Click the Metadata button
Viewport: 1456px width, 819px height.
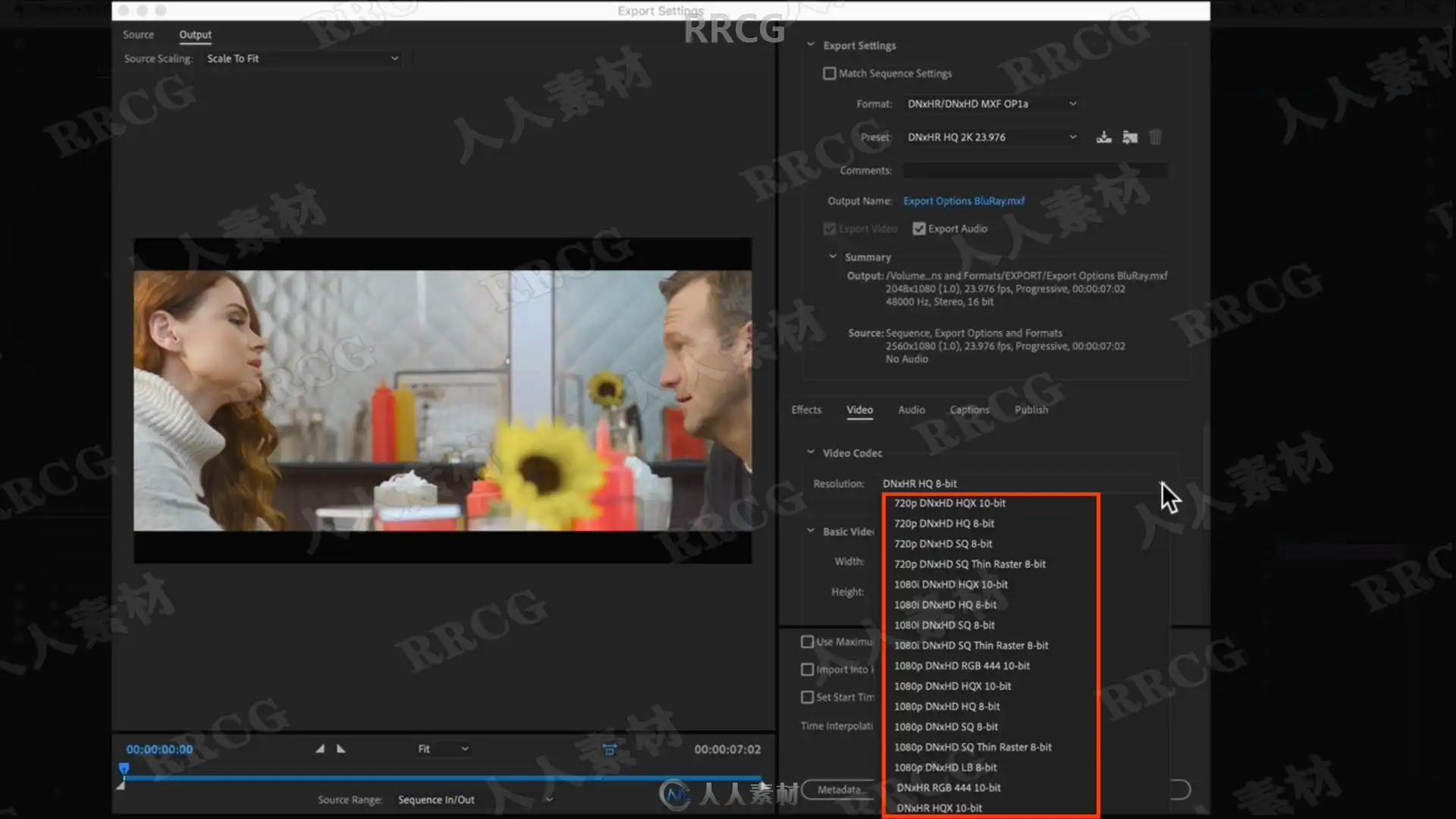click(x=839, y=789)
